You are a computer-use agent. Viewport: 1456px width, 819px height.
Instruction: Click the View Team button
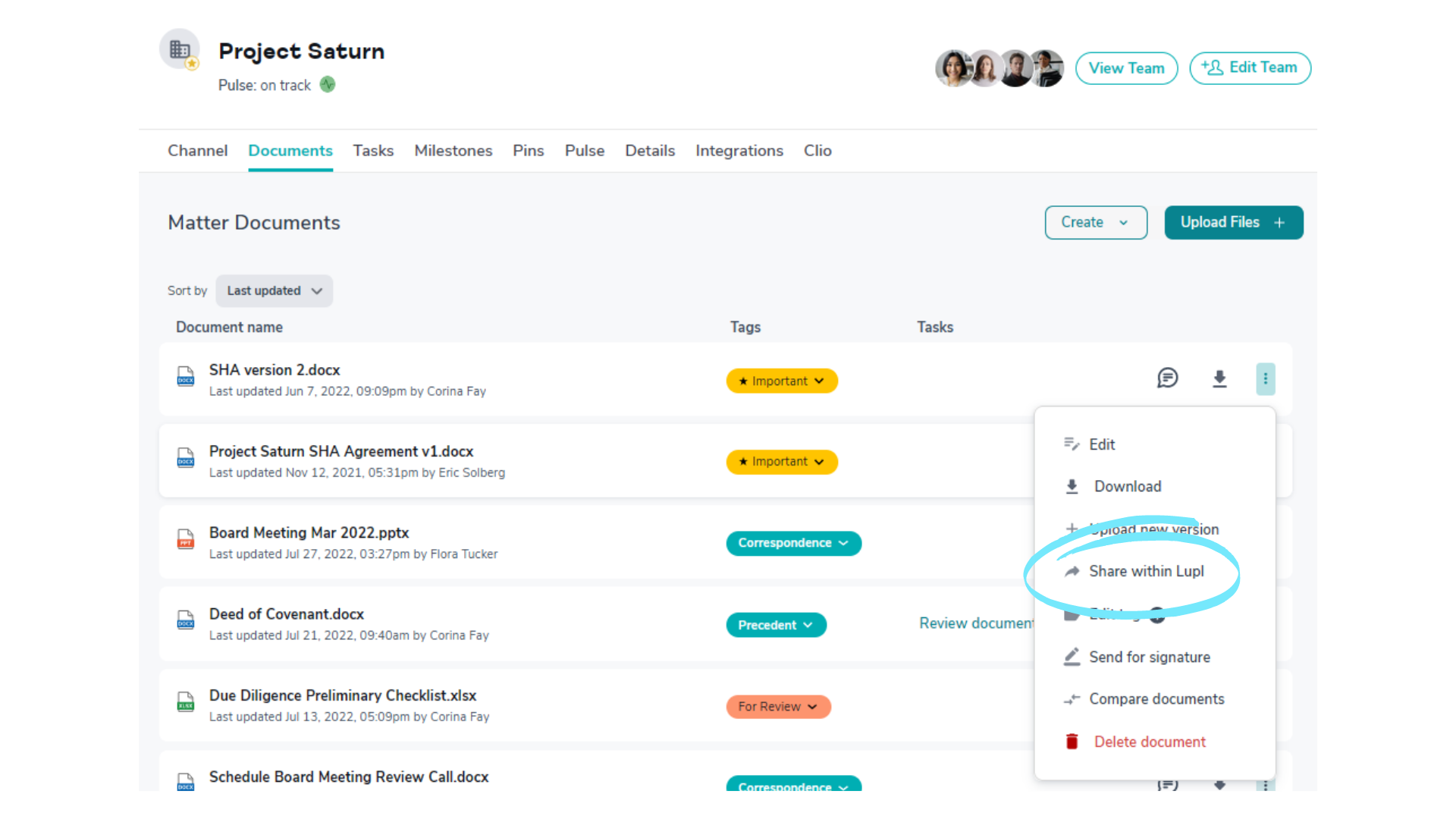[x=1126, y=68]
